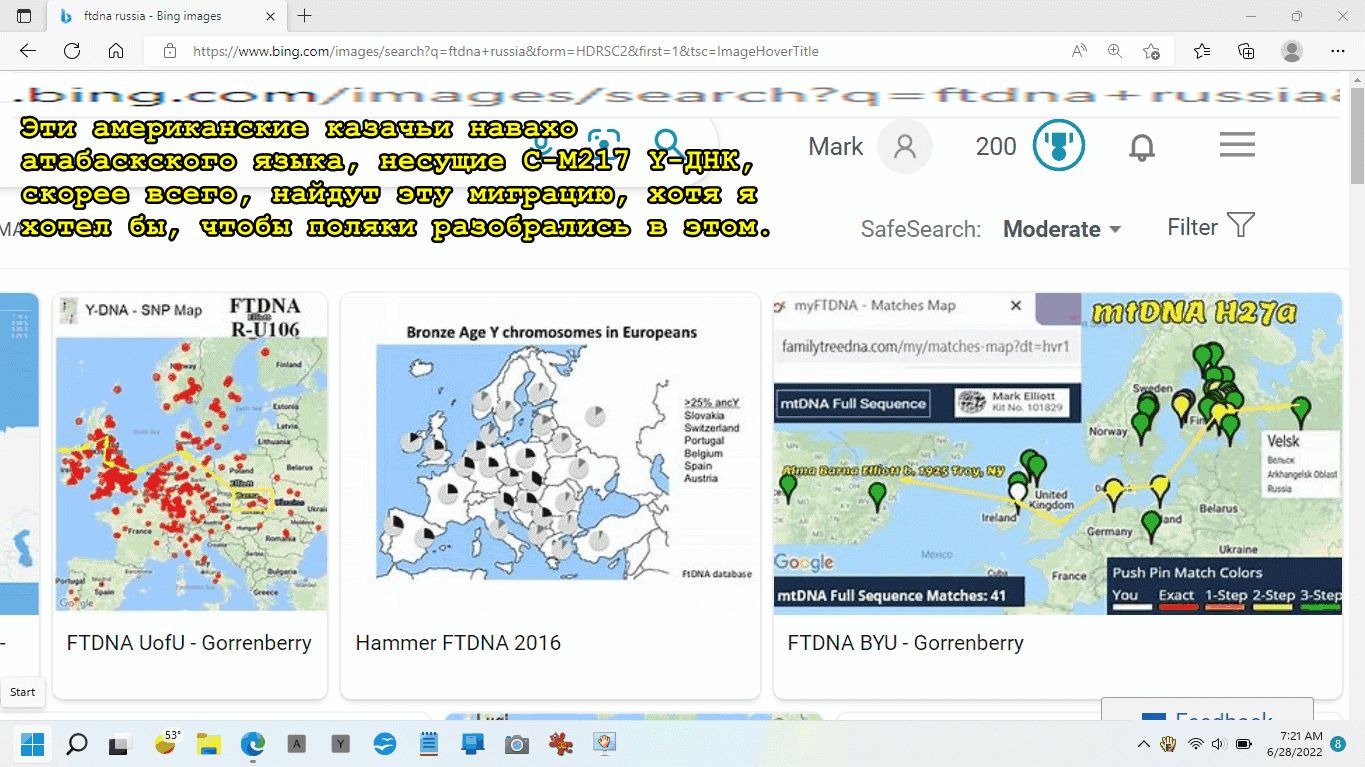This screenshot has height=767, width=1365.
Task: Open the blue computer icon on taskbar
Action: (x=473, y=744)
